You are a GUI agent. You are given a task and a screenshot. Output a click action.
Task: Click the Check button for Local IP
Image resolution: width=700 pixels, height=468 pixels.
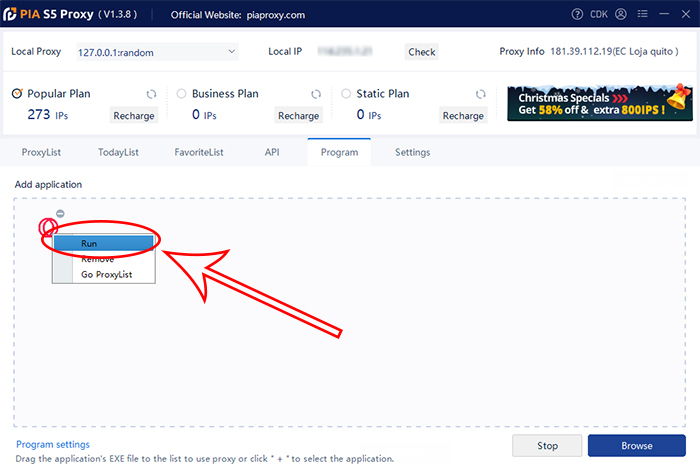click(x=421, y=52)
